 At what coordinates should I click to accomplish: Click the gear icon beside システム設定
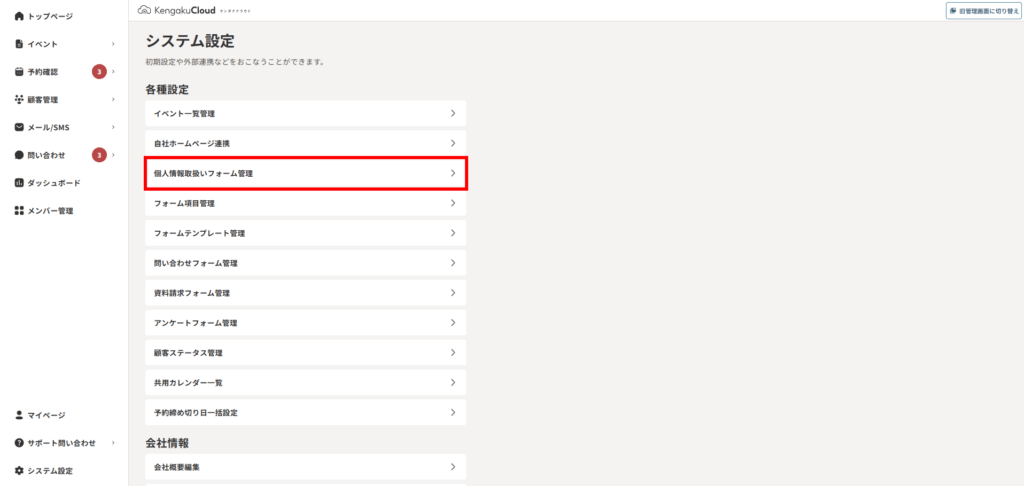click(x=19, y=471)
